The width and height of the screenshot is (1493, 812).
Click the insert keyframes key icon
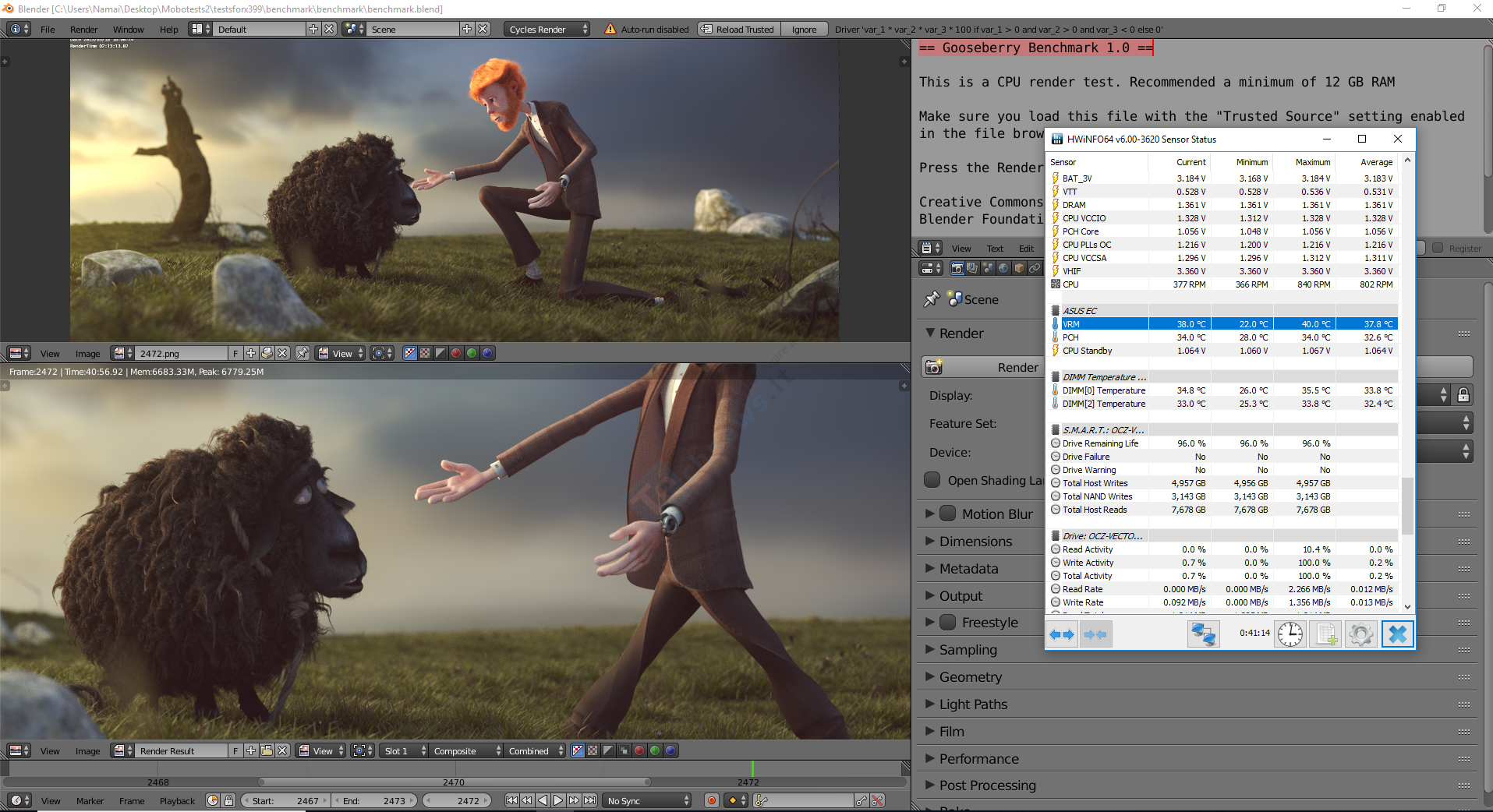point(861,800)
